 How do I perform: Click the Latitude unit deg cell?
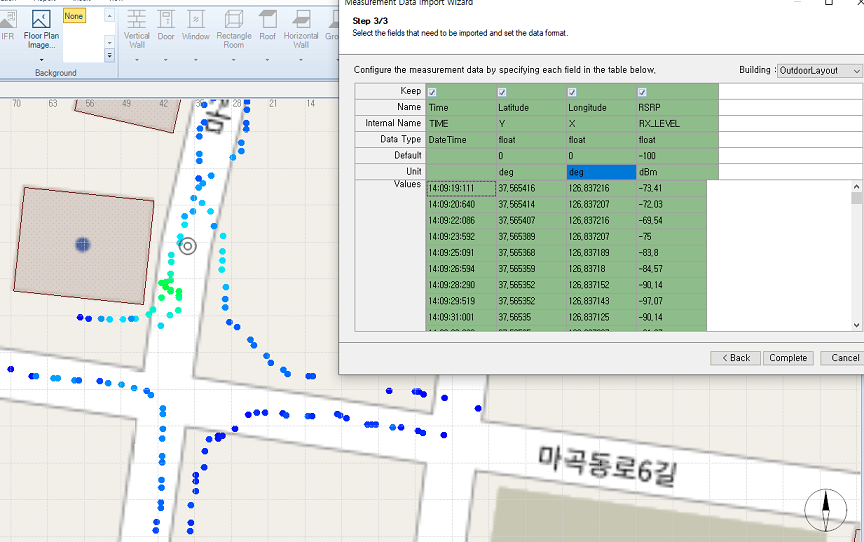coord(531,172)
